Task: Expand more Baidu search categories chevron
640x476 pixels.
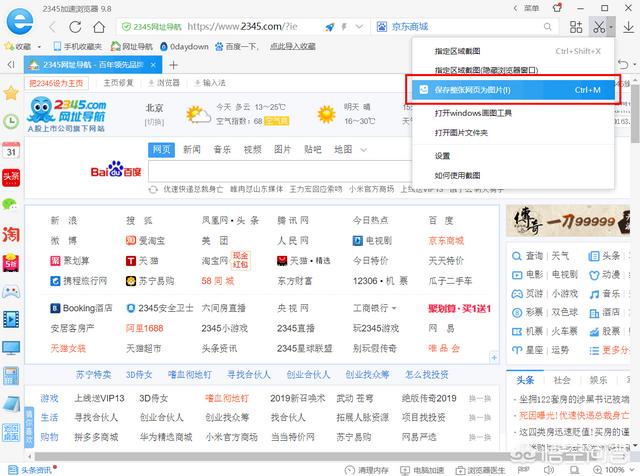Action: point(363,150)
